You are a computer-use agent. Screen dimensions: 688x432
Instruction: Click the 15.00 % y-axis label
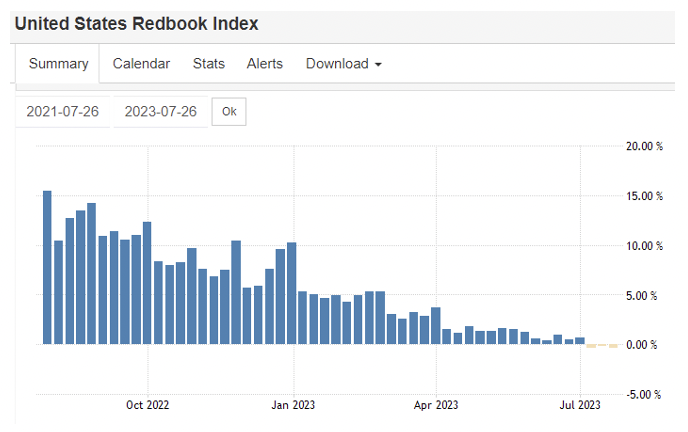[644, 195]
